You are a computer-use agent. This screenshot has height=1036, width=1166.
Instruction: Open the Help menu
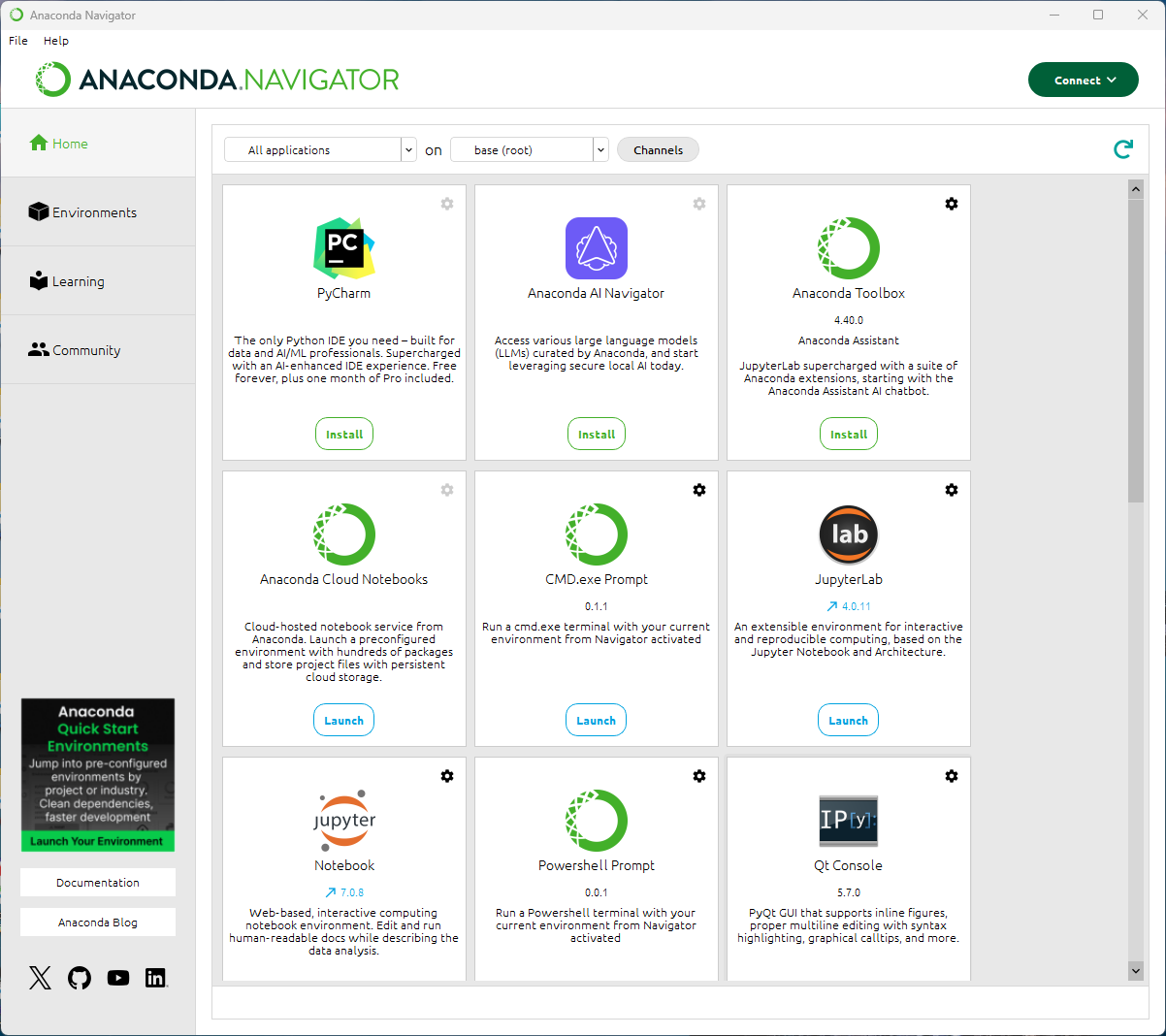(56, 41)
